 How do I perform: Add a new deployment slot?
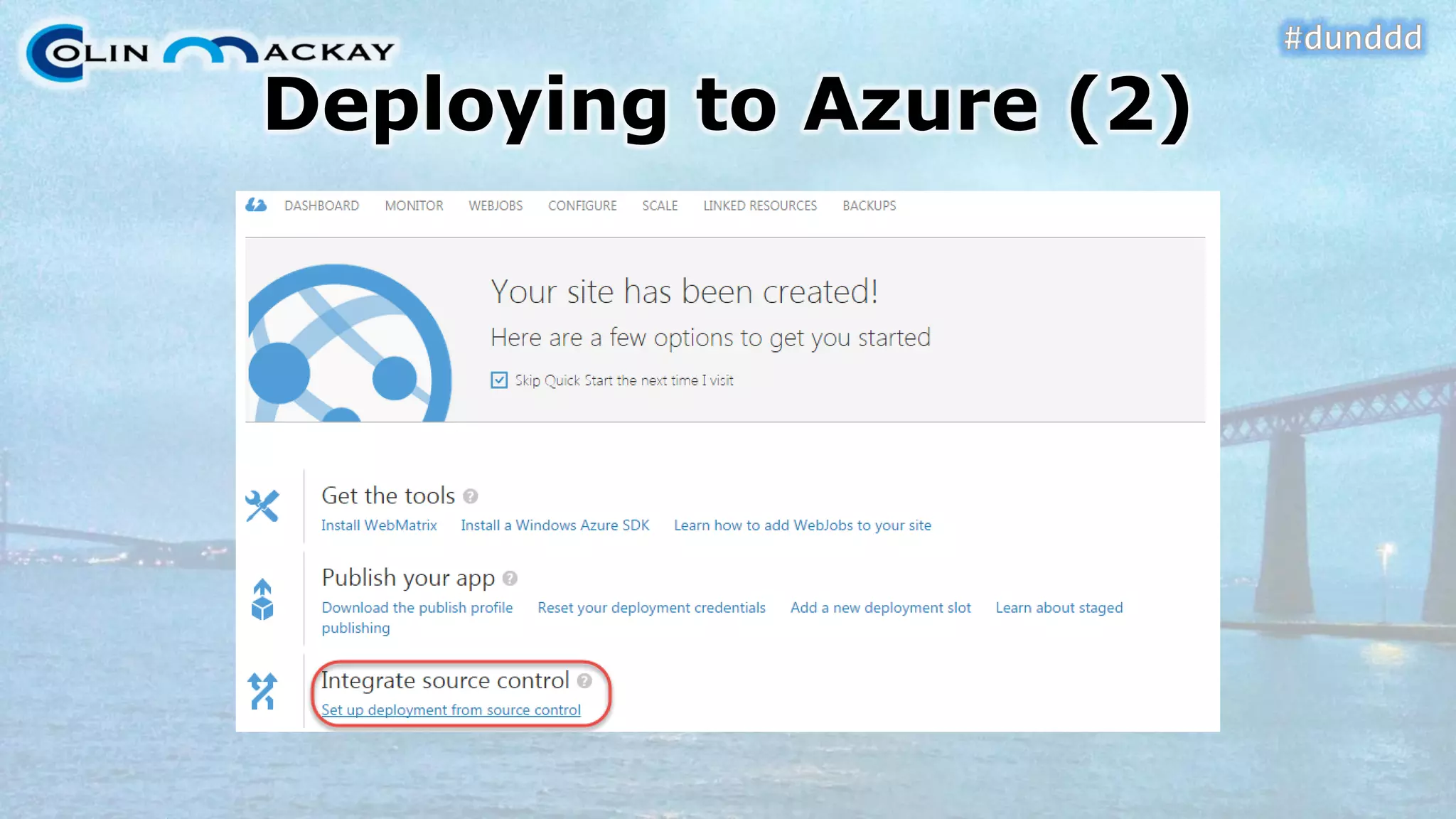pyautogui.click(x=880, y=608)
